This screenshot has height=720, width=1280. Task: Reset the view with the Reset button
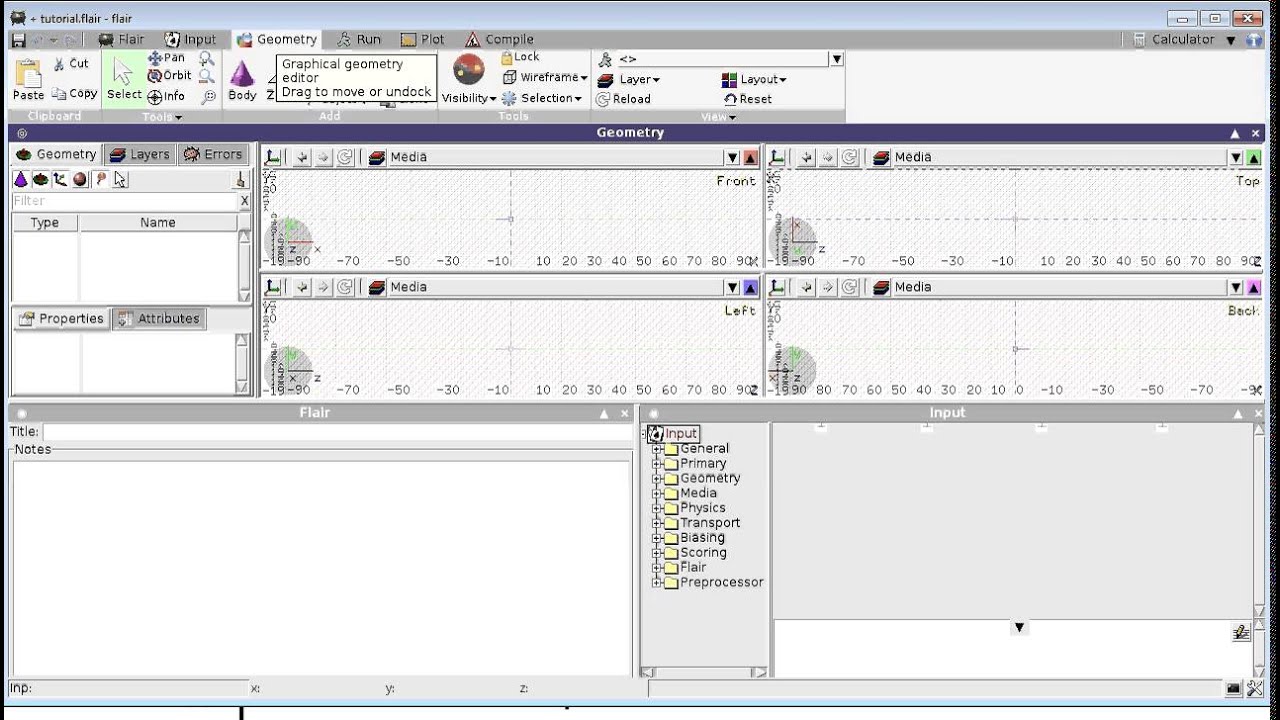point(748,99)
